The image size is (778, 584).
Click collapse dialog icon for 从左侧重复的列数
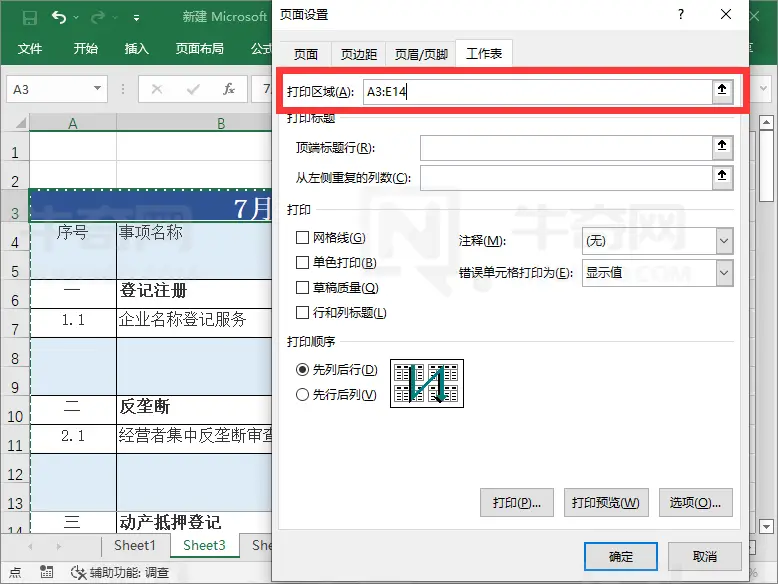click(722, 176)
